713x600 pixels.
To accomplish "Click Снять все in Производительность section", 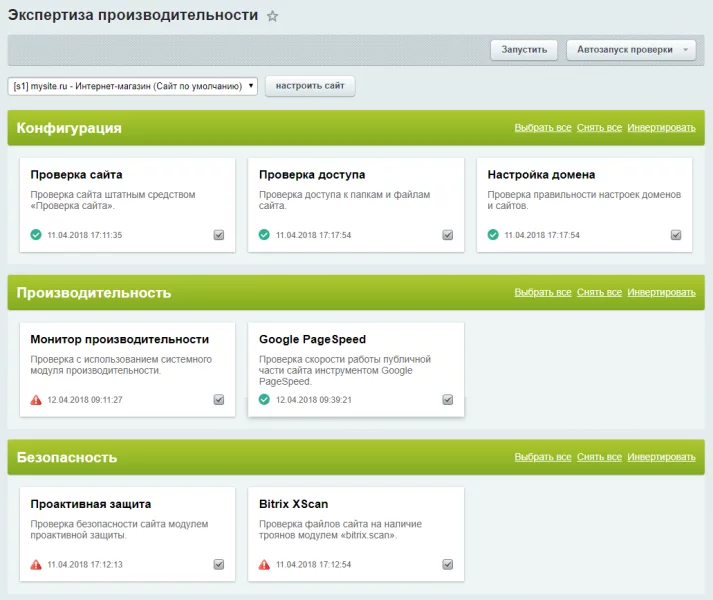I will click(x=599, y=293).
